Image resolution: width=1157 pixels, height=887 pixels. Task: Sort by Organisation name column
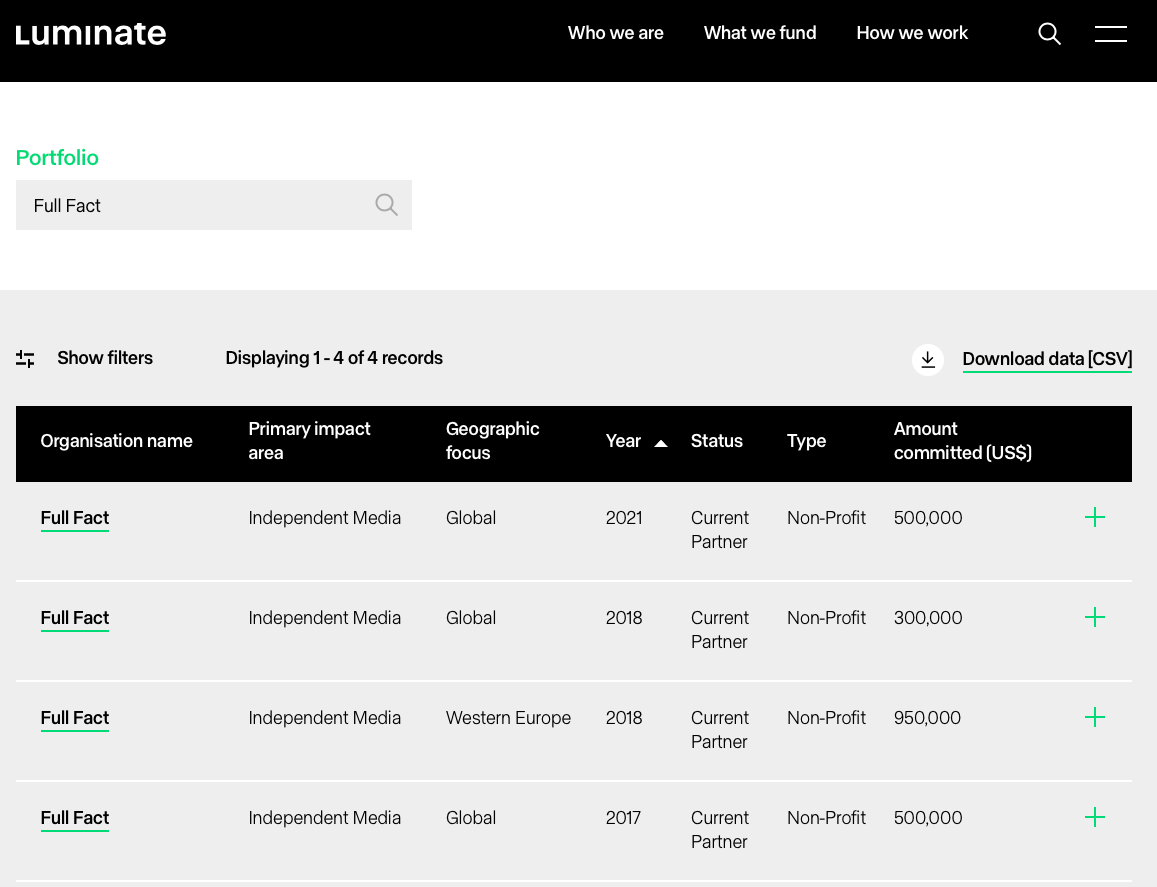[117, 441]
